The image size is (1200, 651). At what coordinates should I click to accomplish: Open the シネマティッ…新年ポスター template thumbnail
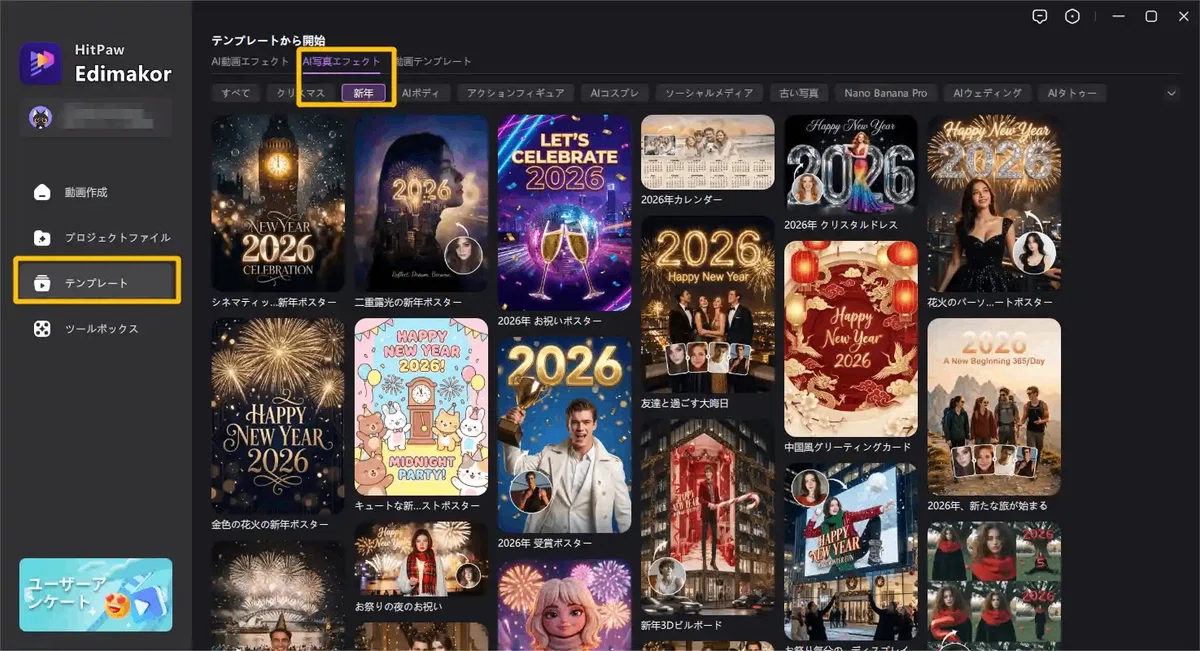(x=278, y=203)
